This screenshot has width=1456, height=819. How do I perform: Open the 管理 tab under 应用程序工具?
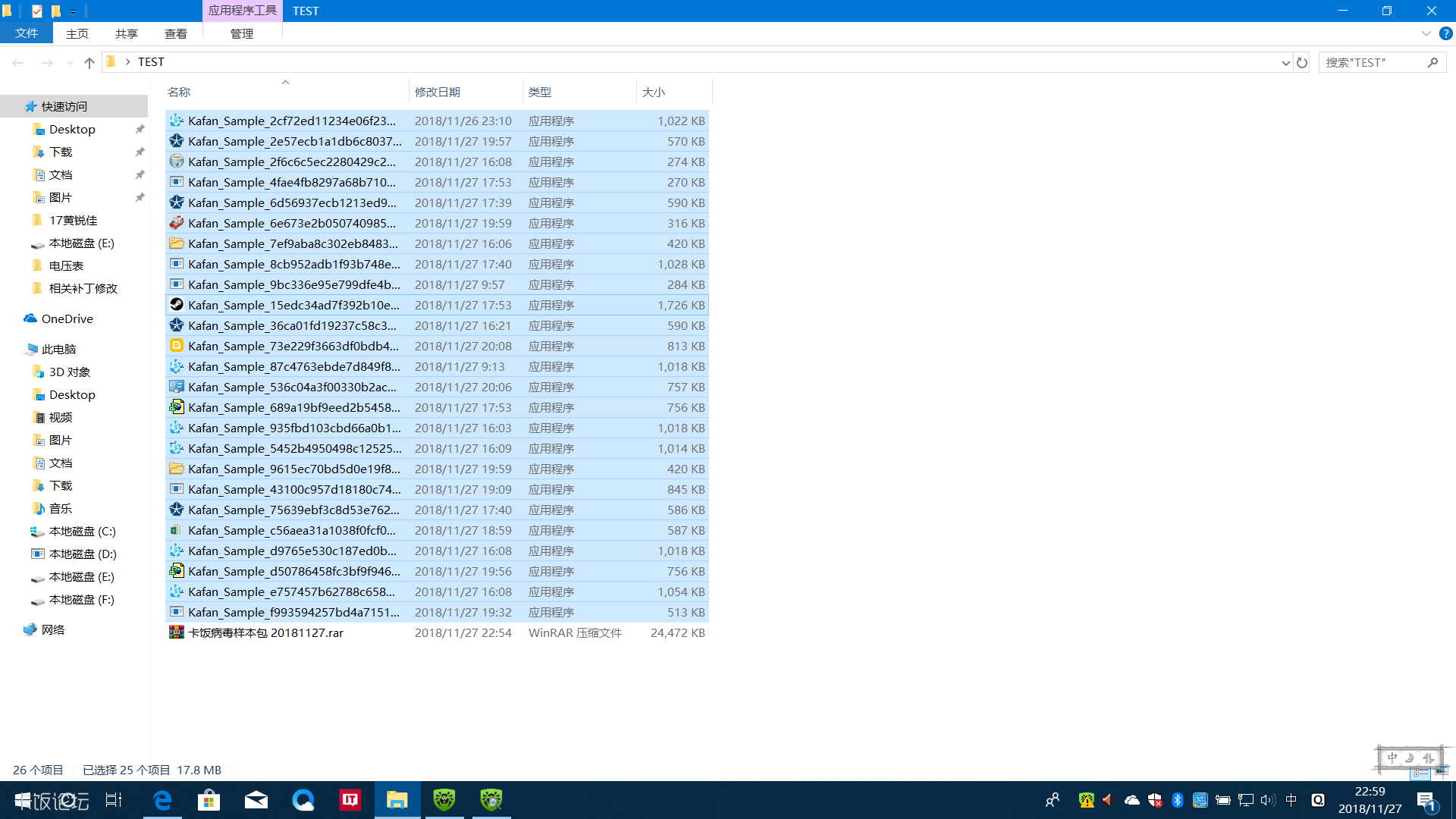pos(242,33)
